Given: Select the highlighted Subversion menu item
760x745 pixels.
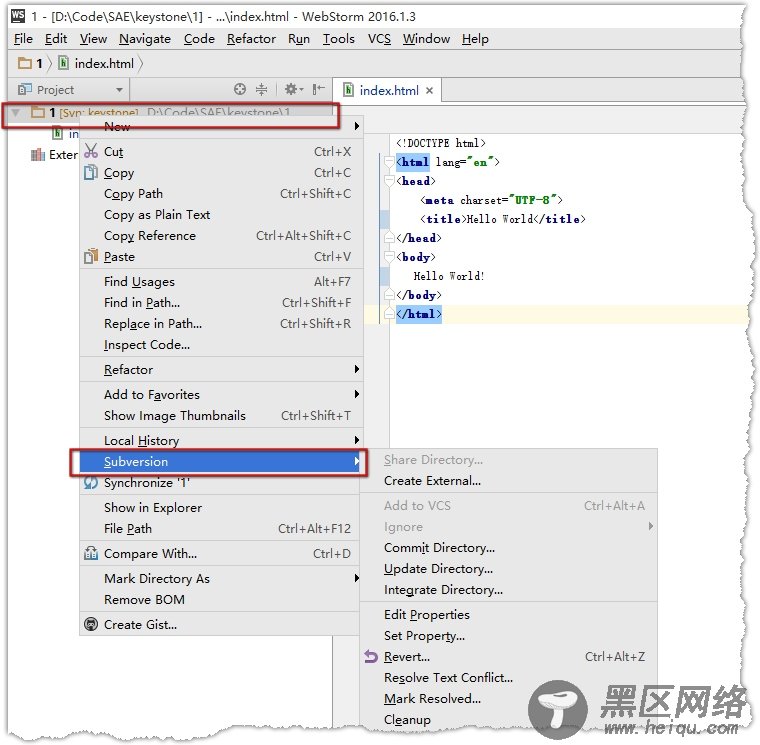Looking at the screenshot, I should coord(222,461).
